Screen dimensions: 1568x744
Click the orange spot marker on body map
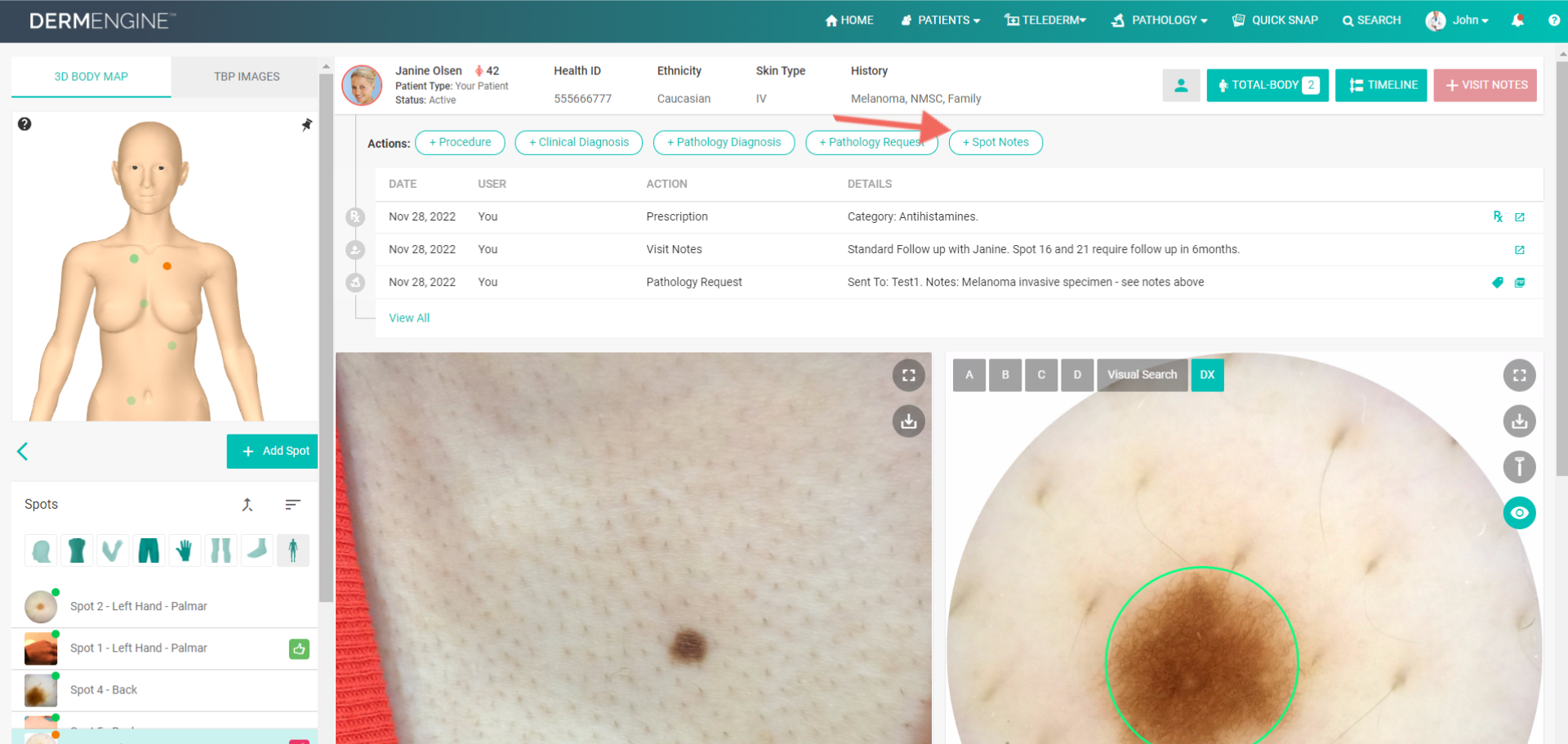coord(167,266)
